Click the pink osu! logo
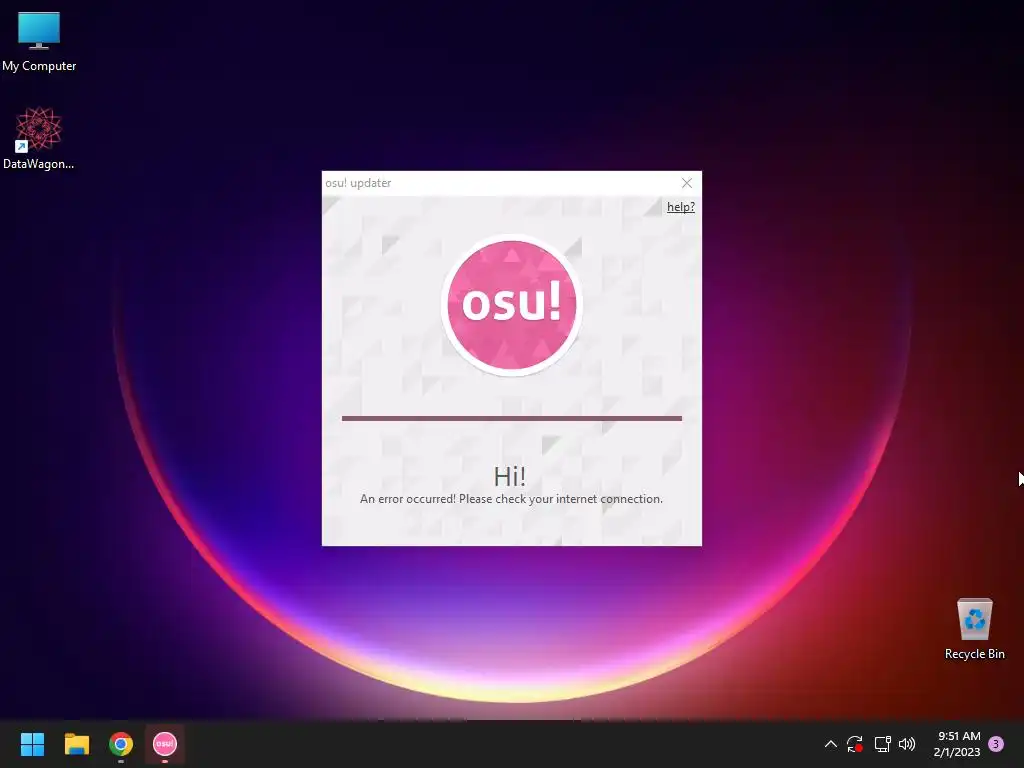Viewport: 1024px width, 768px height. click(511, 305)
